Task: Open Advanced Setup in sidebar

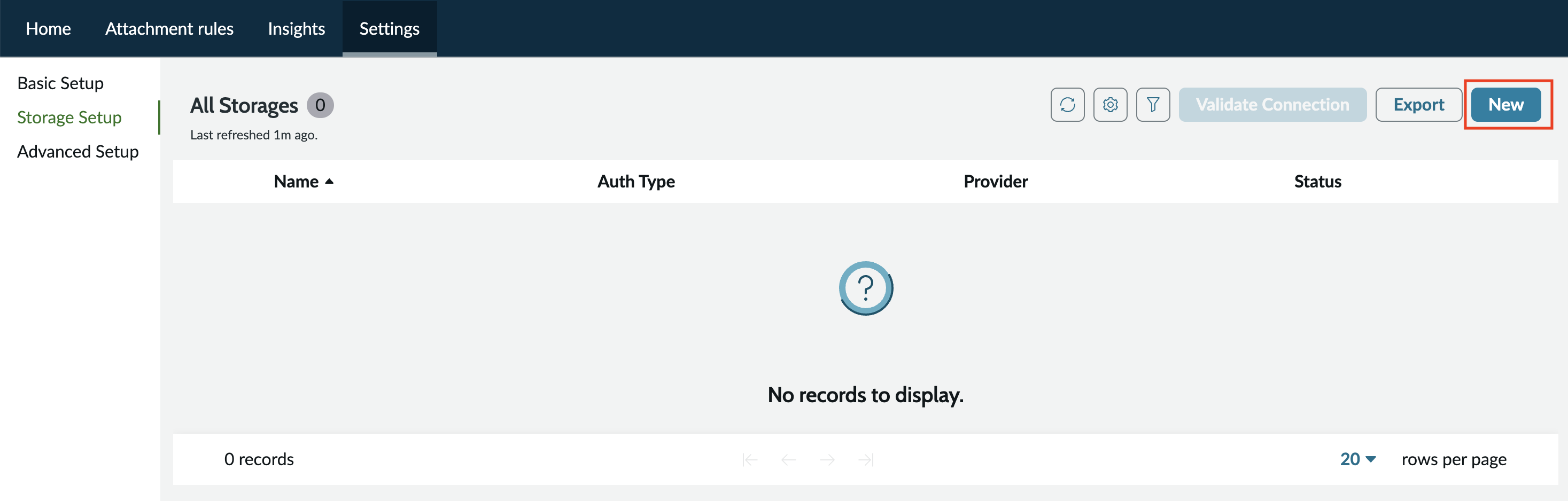Action: pos(78,151)
